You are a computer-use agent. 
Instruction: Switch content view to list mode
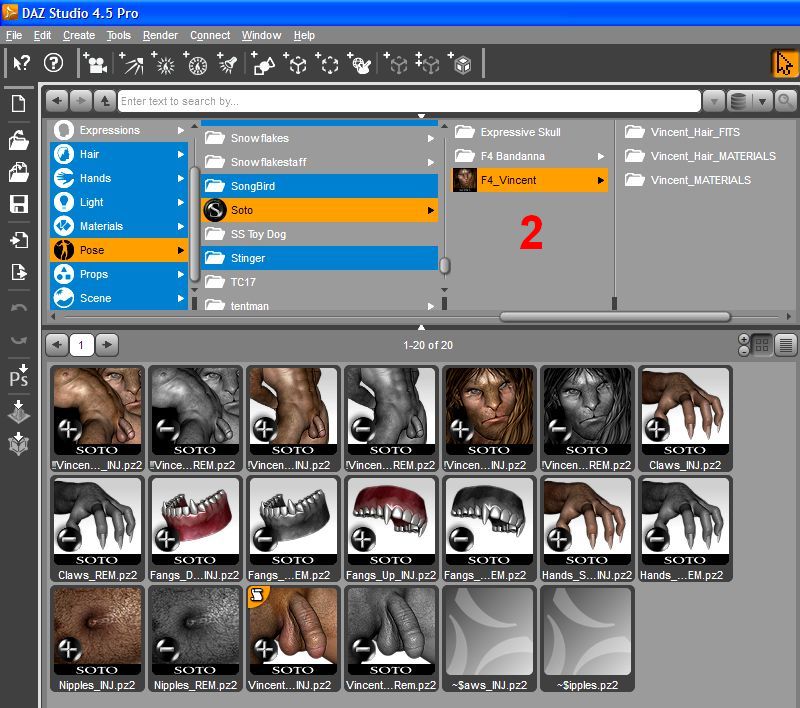[786, 345]
